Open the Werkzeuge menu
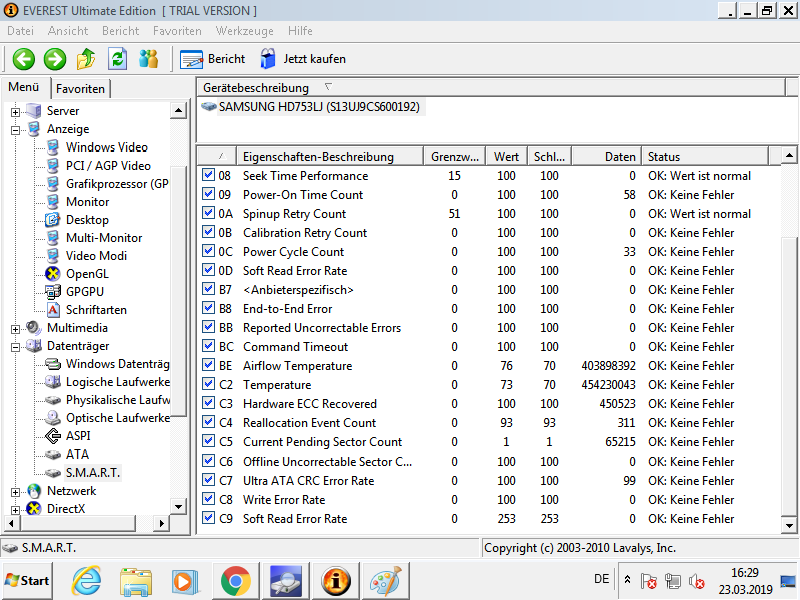The width and height of the screenshot is (800, 600). [244, 31]
